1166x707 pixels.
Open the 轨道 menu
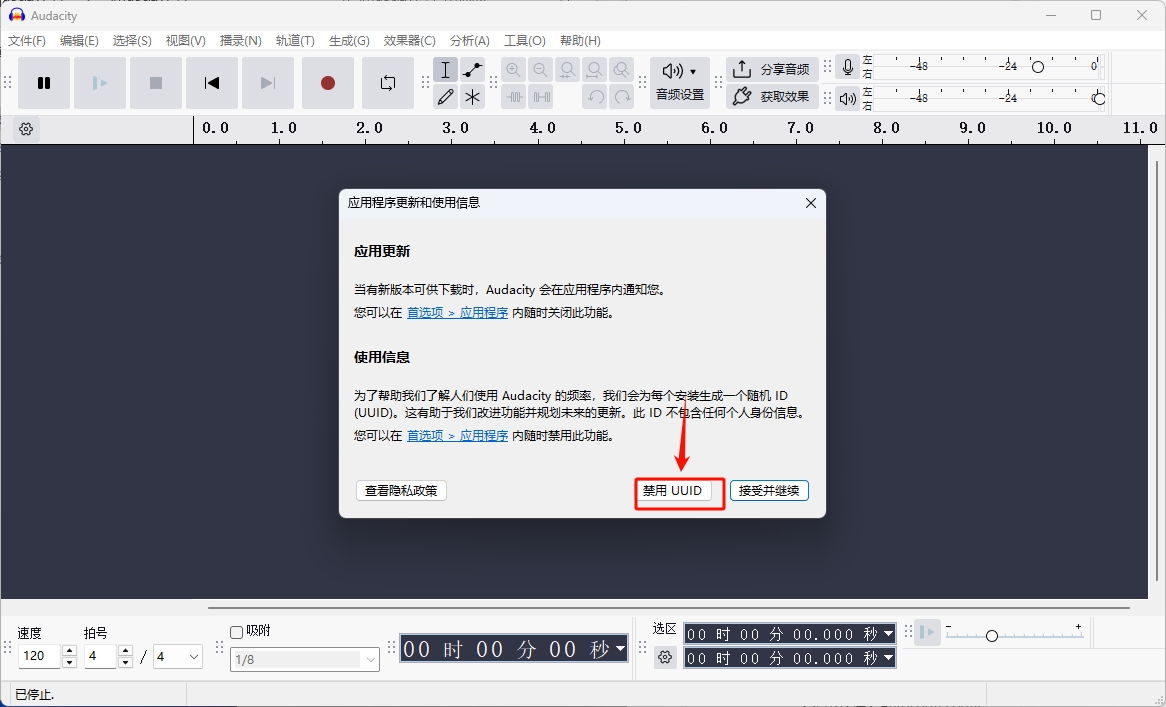[x=294, y=40]
